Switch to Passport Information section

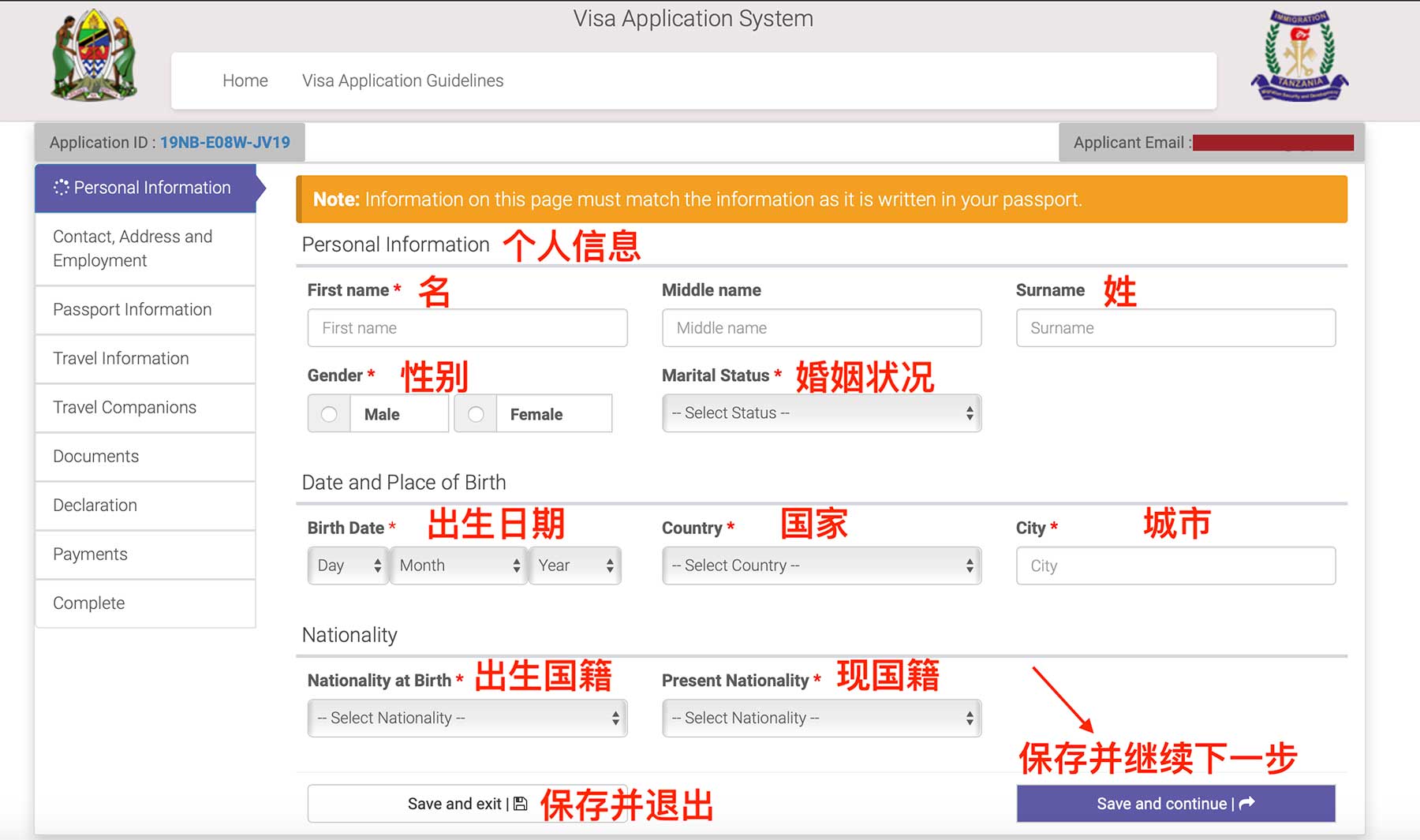pyautogui.click(x=133, y=309)
